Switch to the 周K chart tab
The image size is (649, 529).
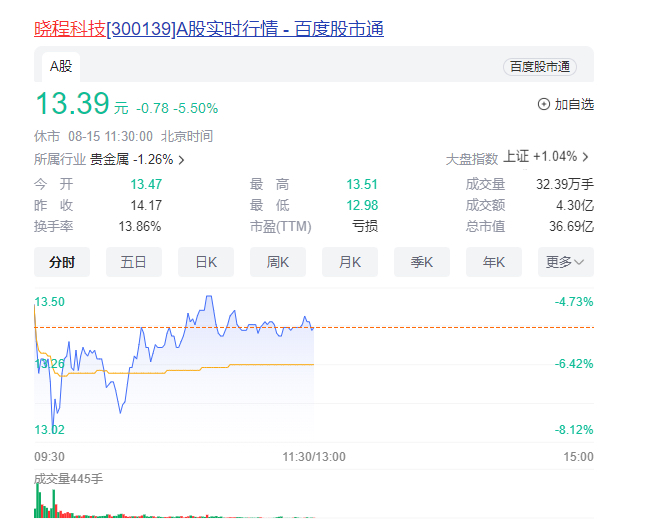278,262
